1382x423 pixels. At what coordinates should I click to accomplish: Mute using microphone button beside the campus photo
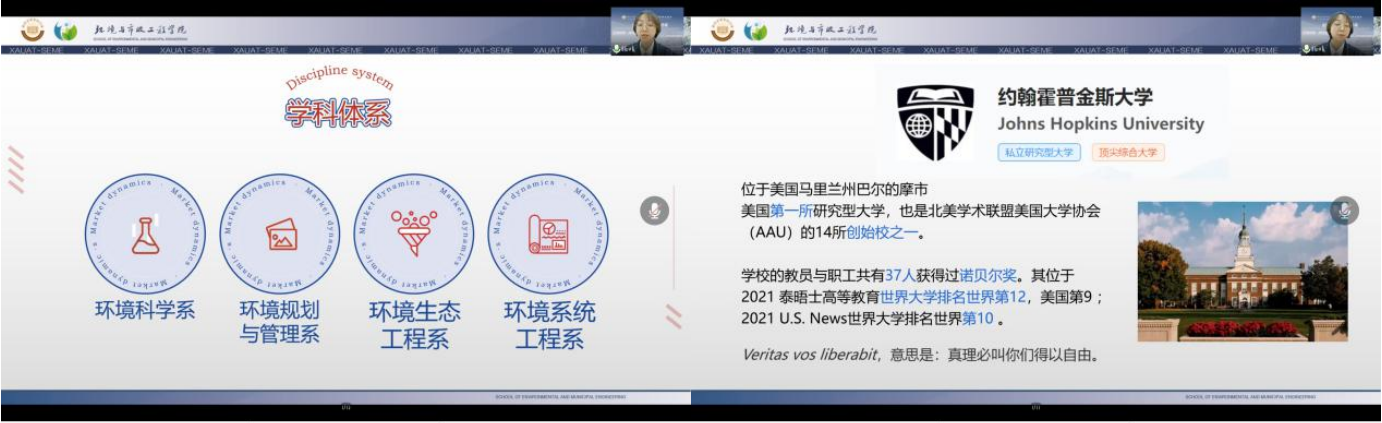click(x=1345, y=211)
